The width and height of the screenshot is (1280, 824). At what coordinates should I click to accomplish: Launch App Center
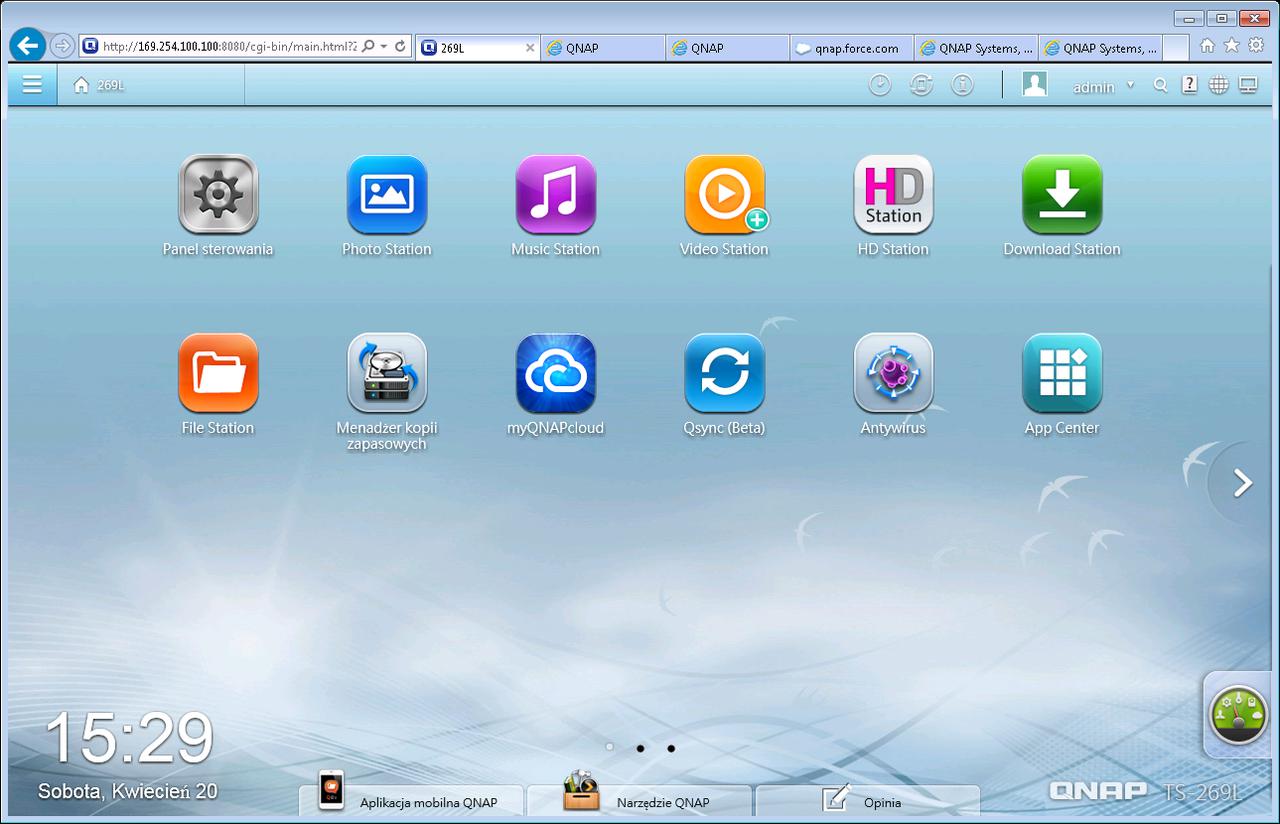[x=1062, y=373]
